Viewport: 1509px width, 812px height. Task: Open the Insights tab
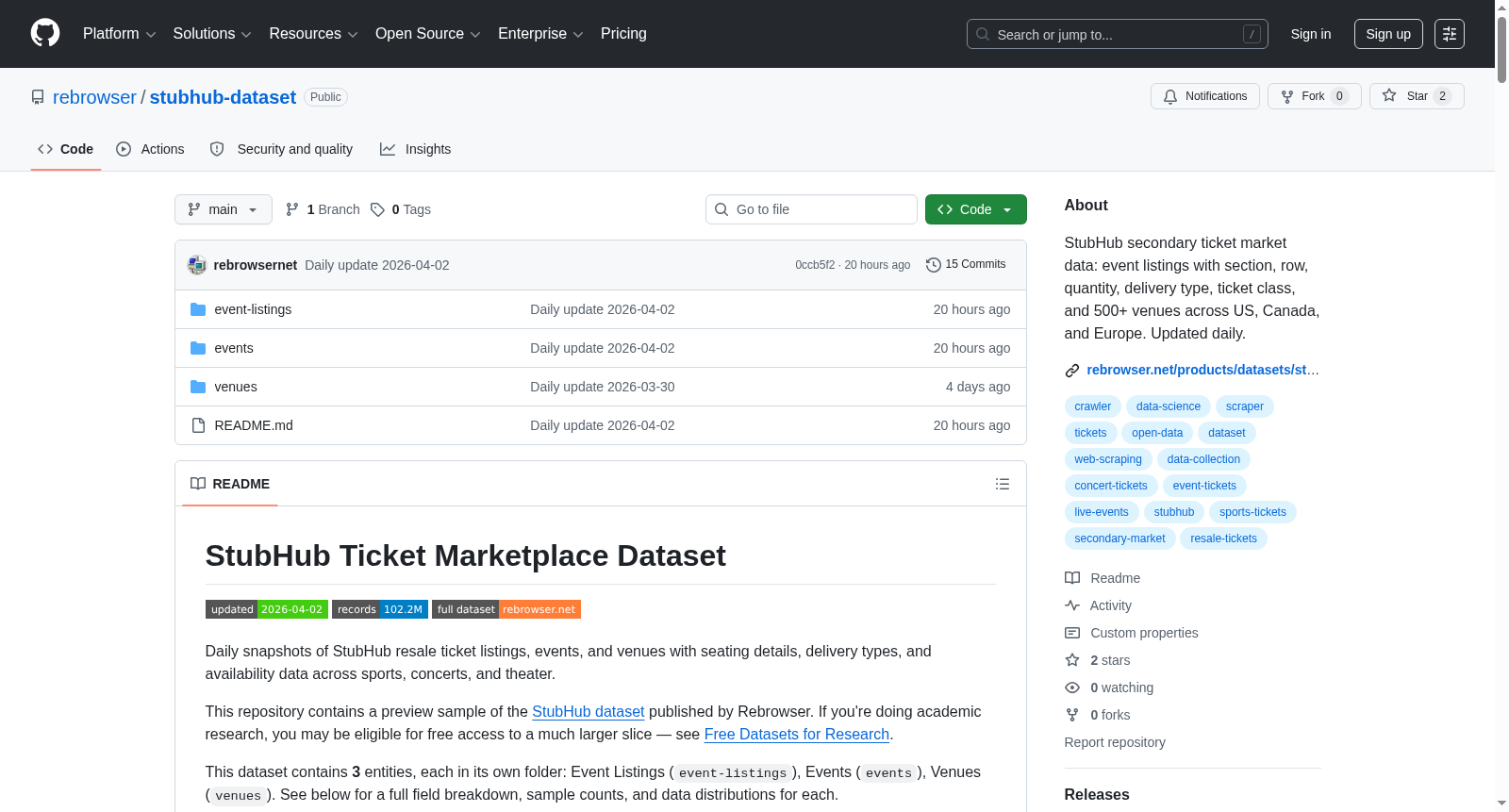coord(416,149)
